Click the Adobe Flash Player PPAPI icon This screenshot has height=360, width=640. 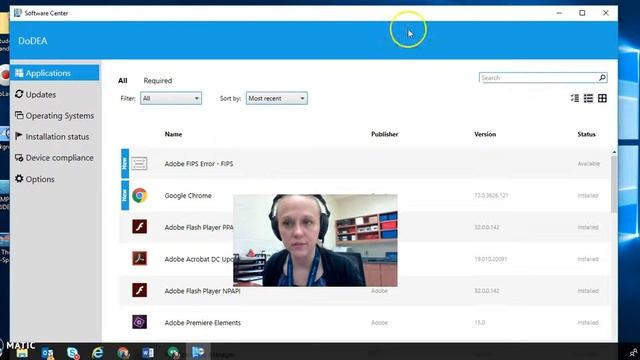click(x=139, y=227)
